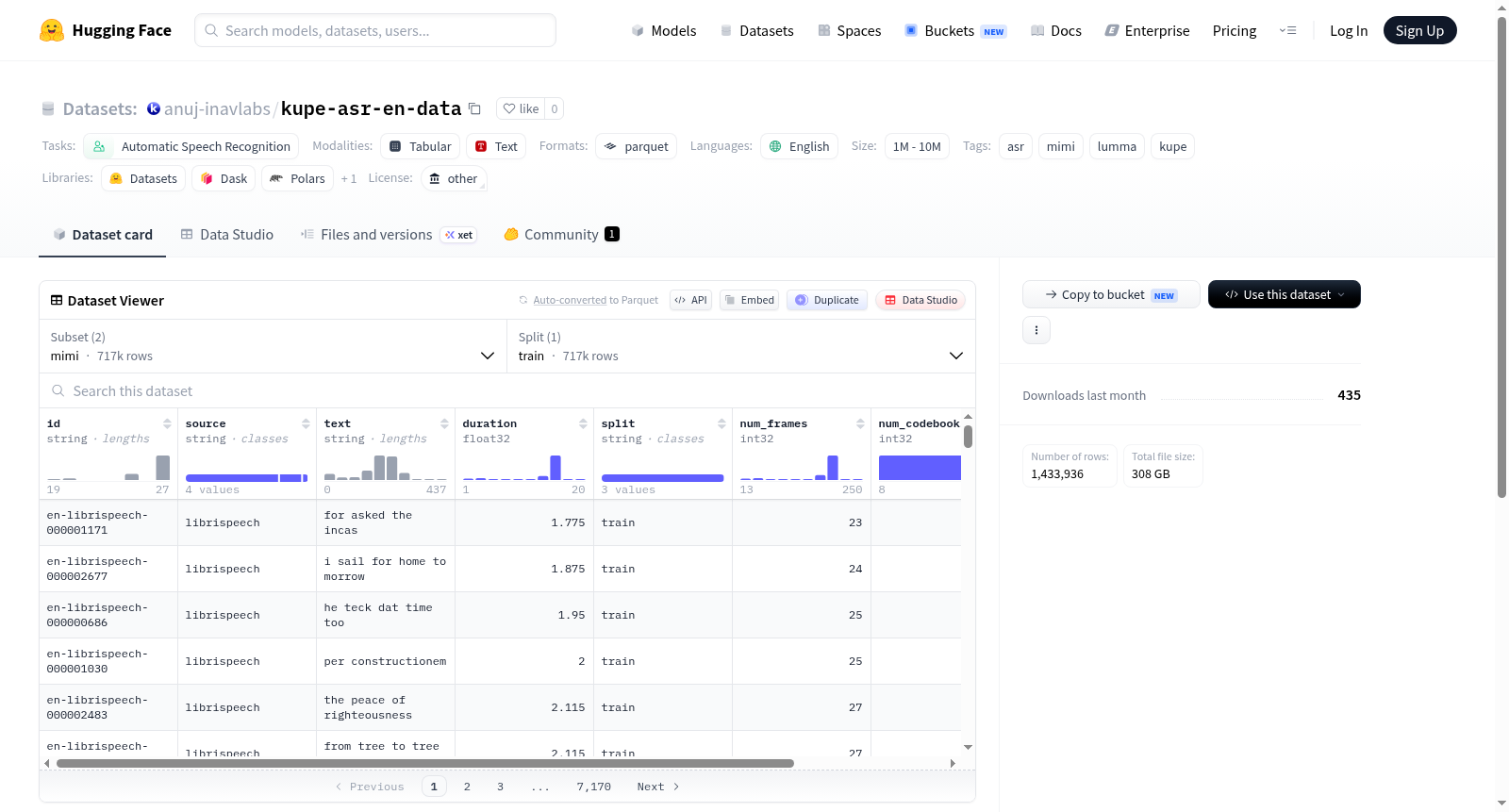Viewport: 1509px width, 812px height.
Task: Click the anuj-inavlabs avatar icon
Action: pyautogui.click(x=154, y=108)
